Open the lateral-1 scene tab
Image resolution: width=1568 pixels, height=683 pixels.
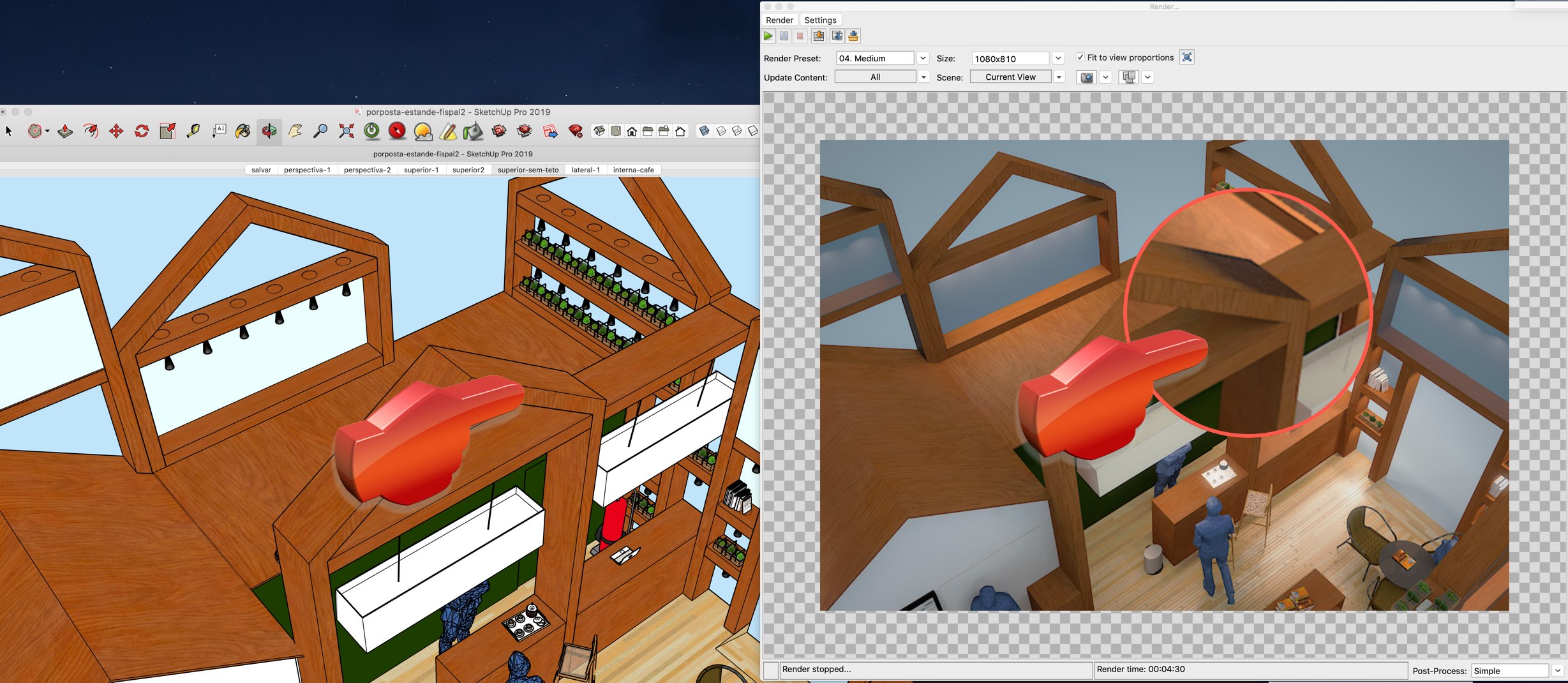tap(585, 170)
